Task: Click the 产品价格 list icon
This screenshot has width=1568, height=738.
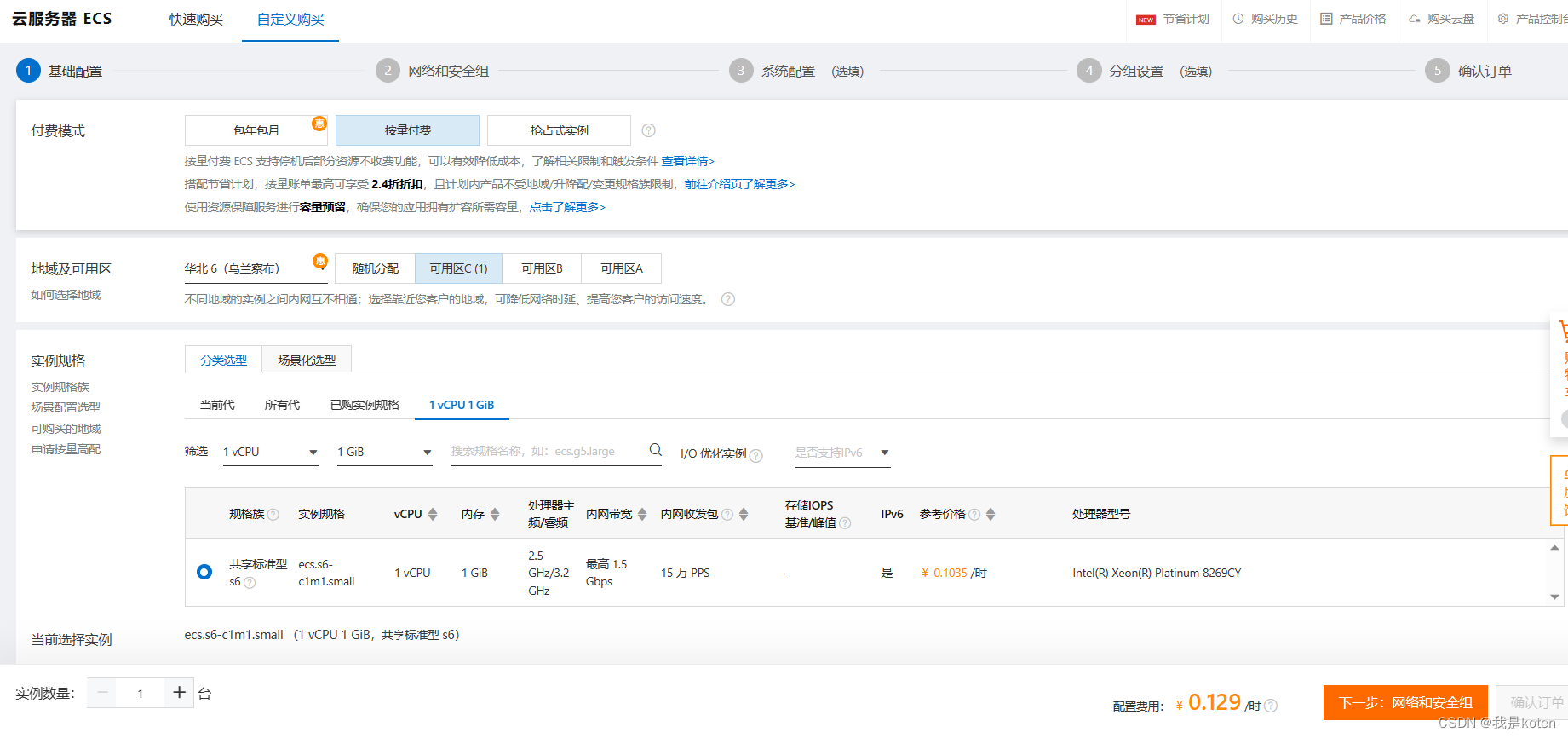Action: tap(1326, 19)
